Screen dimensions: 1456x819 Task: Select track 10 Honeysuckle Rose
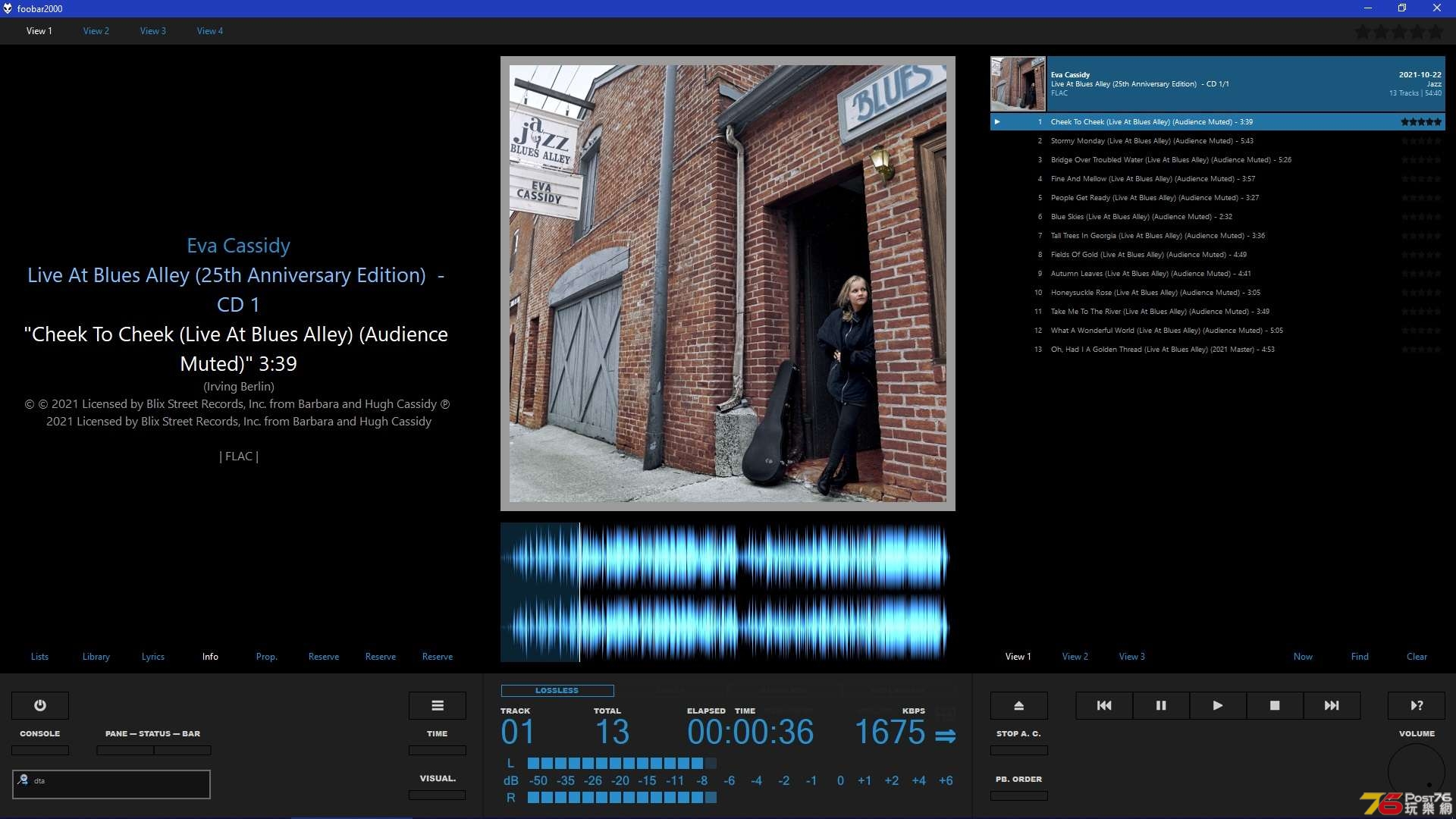[x=1217, y=292]
